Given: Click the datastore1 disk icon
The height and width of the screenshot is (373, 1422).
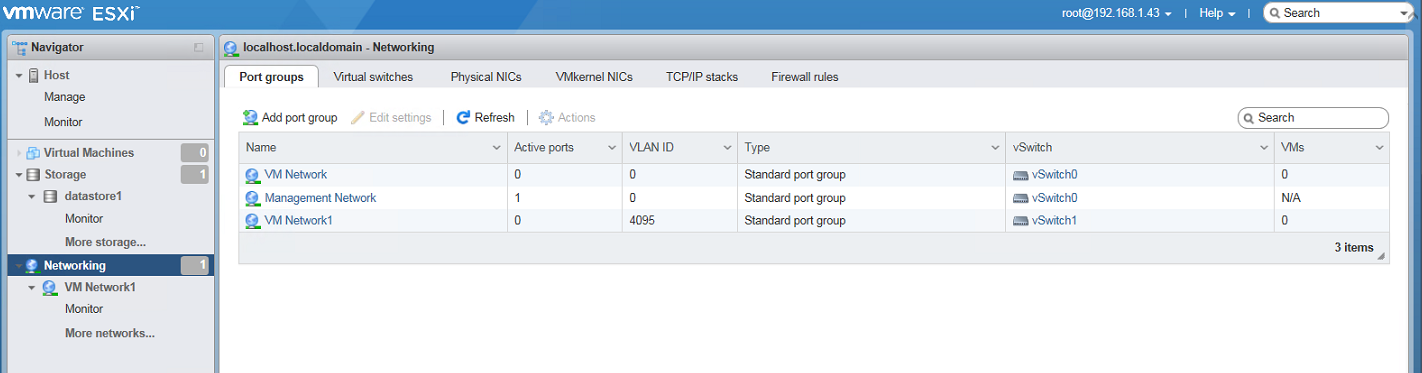Looking at the screenshot, I should (x=51, y=196).
